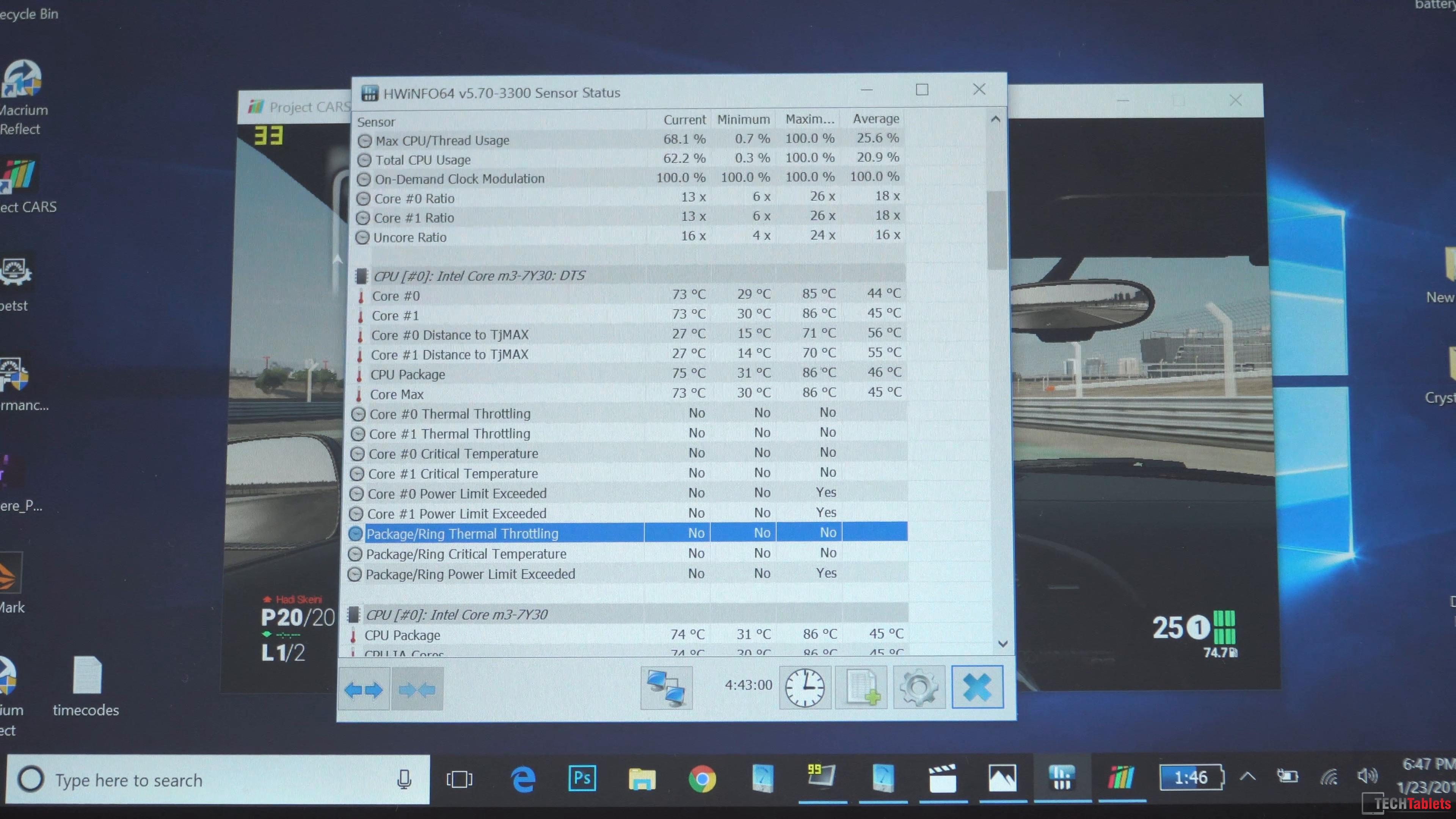Click the sensor list vertical scrollbar thumb
This screenshot has height=819, width=1456.
997,229
